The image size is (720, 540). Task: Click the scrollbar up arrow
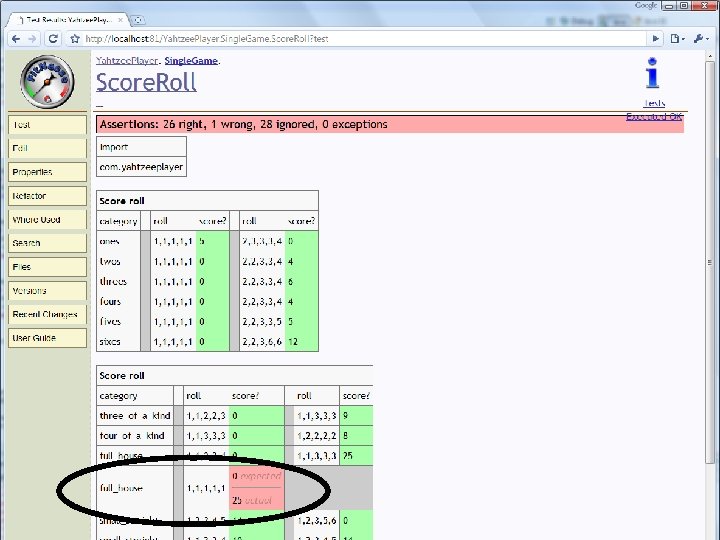(709, 55)
